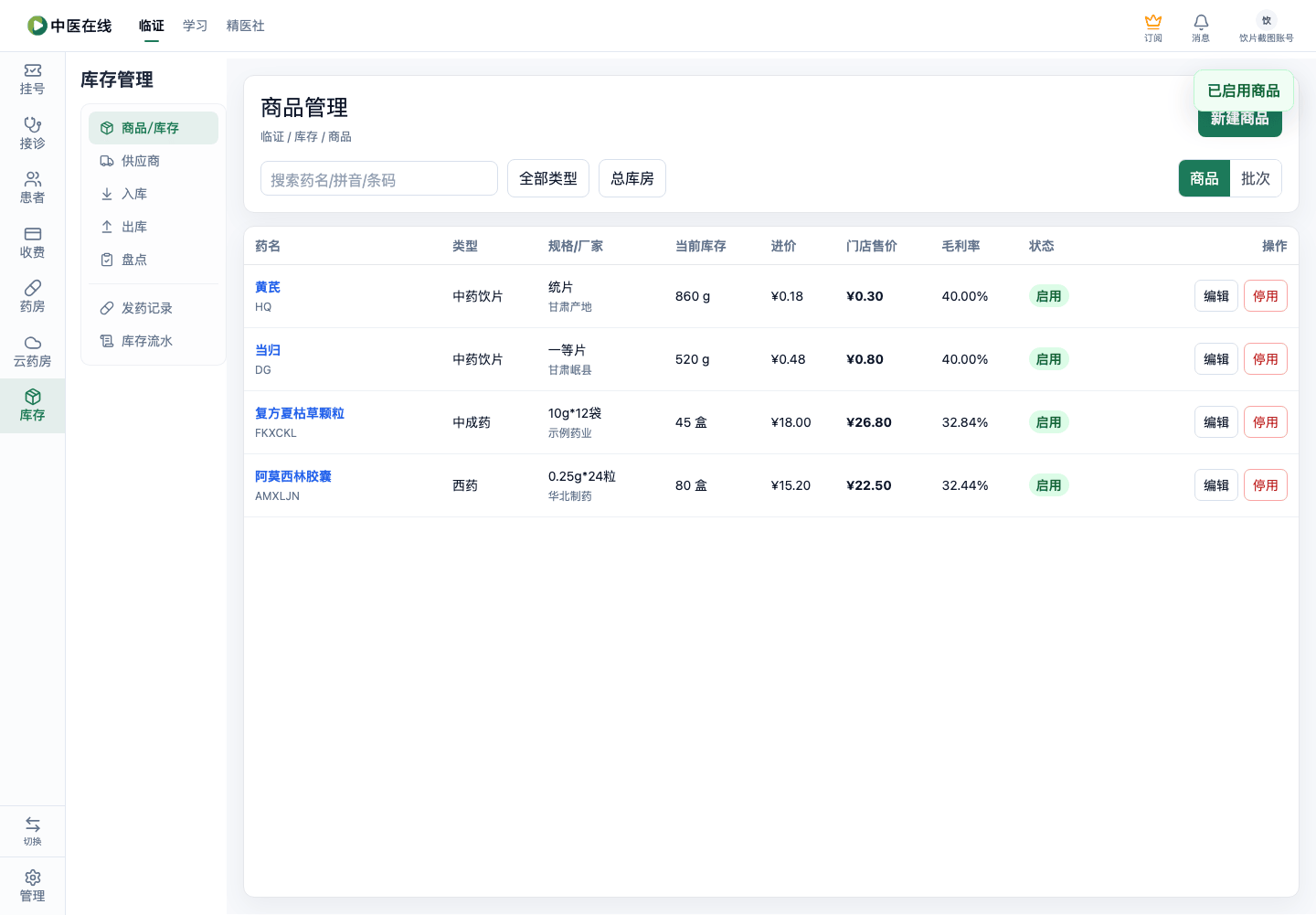The width and height of the screenshot is (1316, 915).
Task: Switch to the 学习 top tab
Action: [x=196, y=26]
